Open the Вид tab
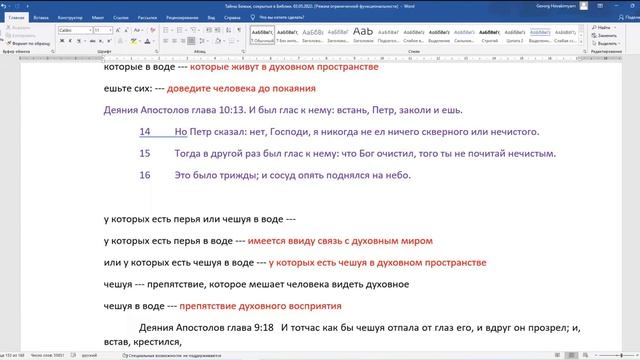The width and height of the screenshot is (640, 360). (211, 18)
